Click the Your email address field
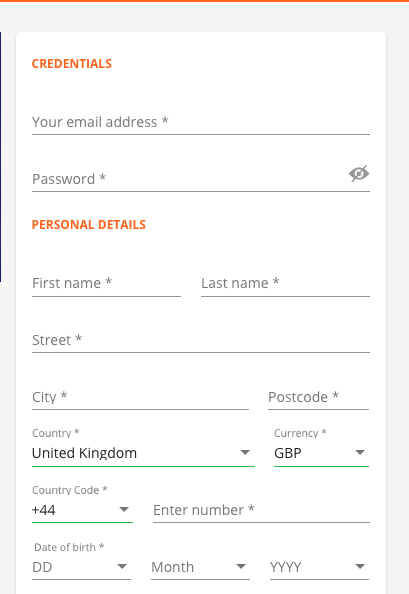 click(201, 122)
